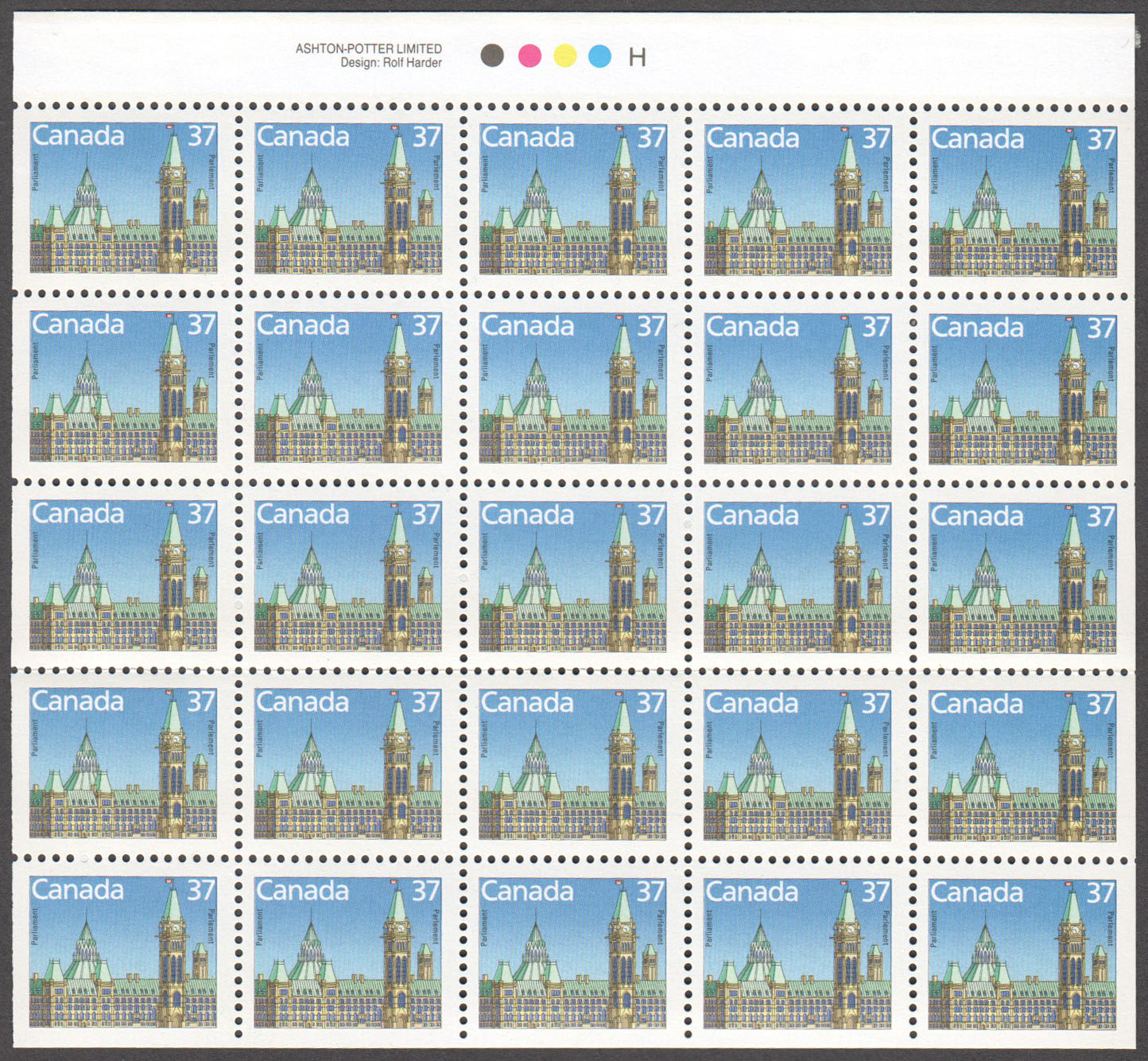Image resolution: width=1148 pixels, height=1061 pixels.
Task: Click the dark gray color dot
Action: [x=492, y=56]
